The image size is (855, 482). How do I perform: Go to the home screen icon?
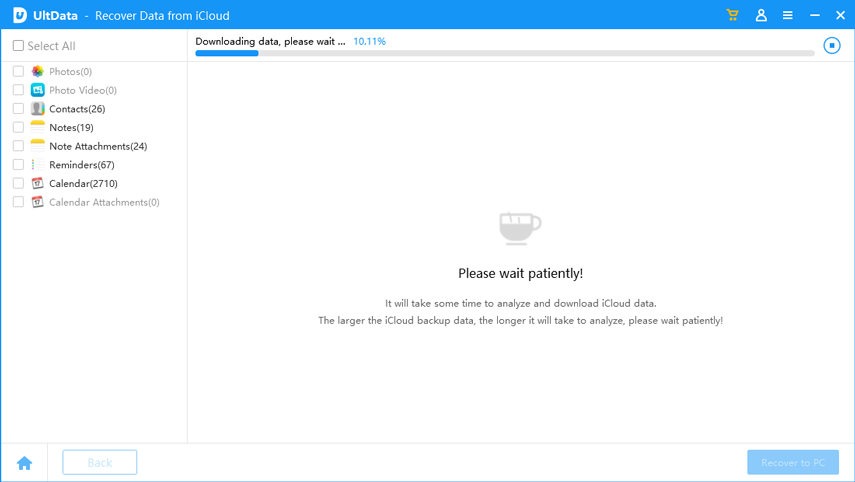pos(24,463)
